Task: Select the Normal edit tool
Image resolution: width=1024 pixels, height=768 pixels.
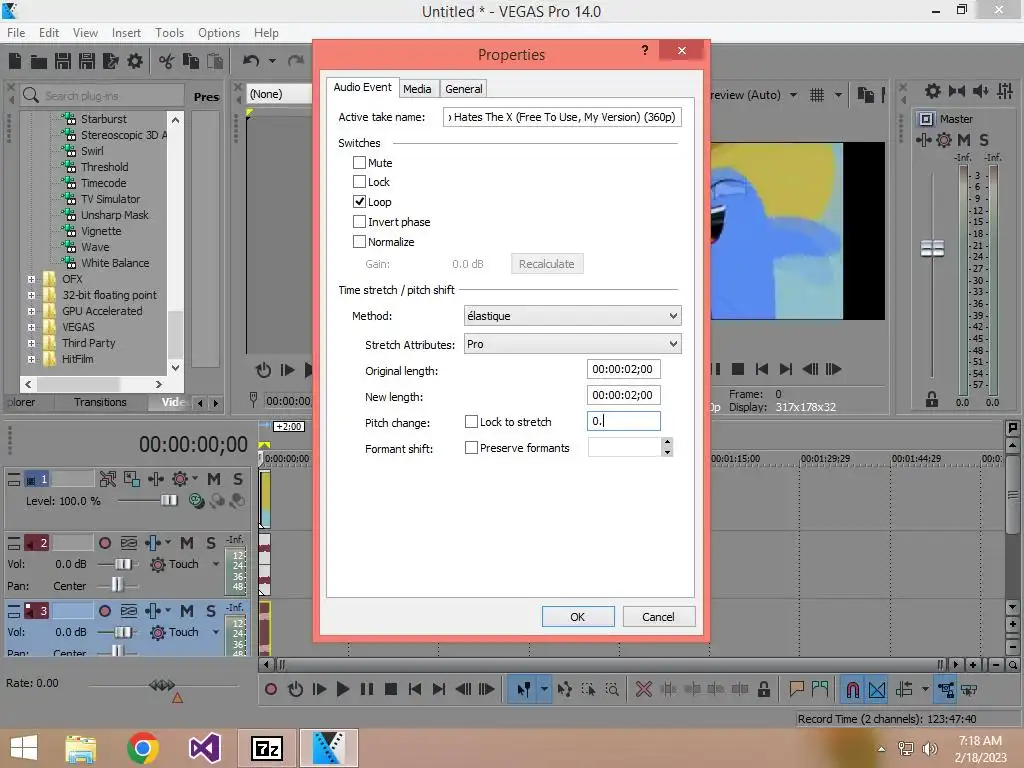Action: tap(523, 689)
